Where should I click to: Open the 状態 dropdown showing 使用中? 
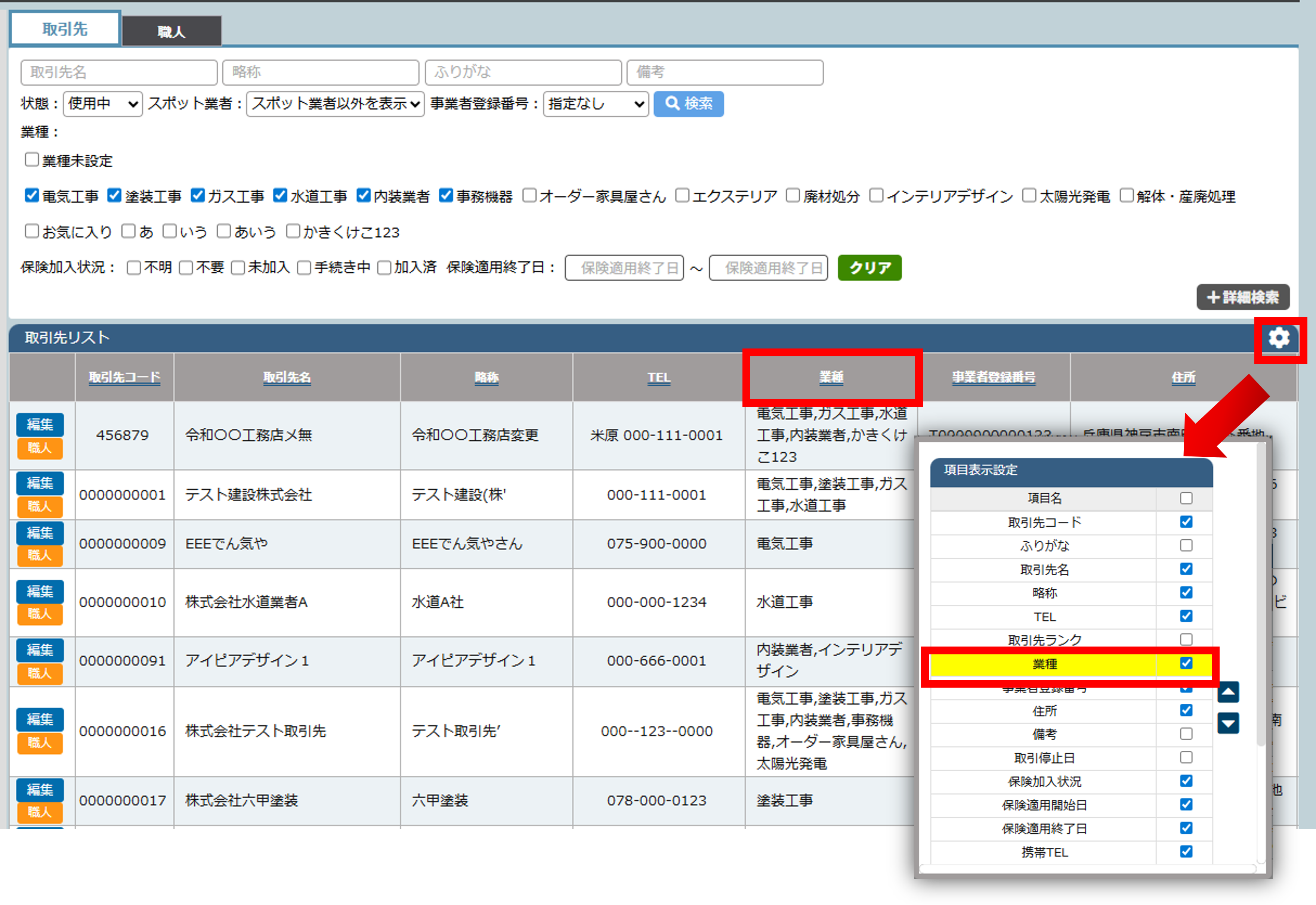pyautogui.click(x=103, y=104)
